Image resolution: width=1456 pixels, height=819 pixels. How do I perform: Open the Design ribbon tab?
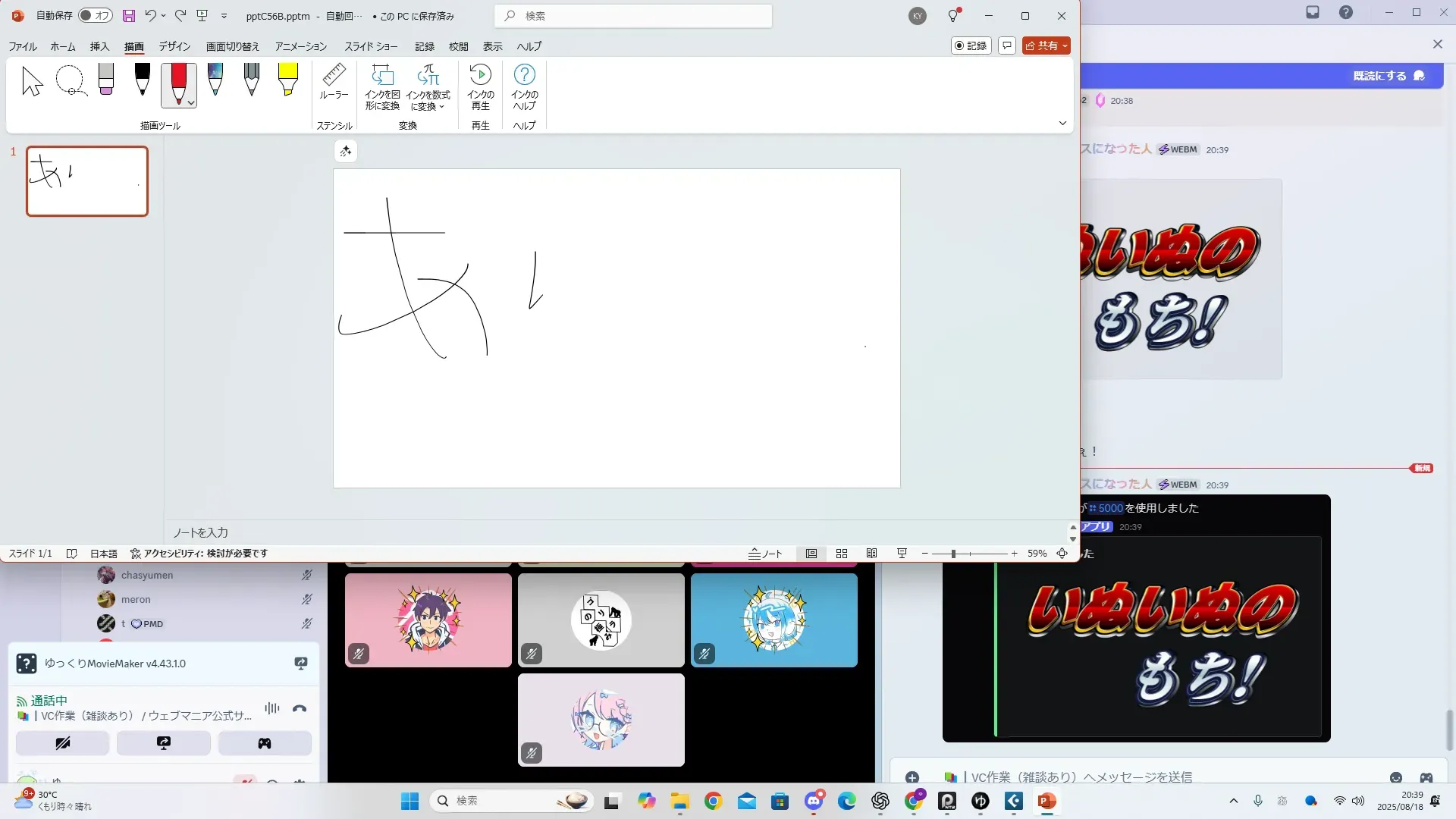174,46
